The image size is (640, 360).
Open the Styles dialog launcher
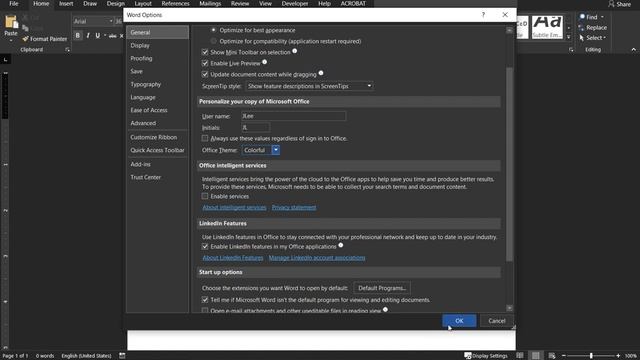(x=571, y=50)
